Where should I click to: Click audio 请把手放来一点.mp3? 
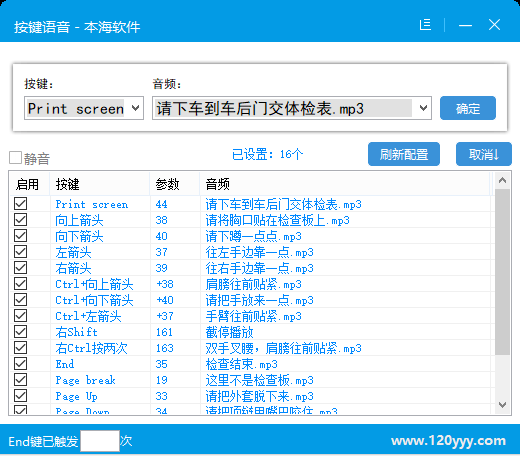(259, 300)
